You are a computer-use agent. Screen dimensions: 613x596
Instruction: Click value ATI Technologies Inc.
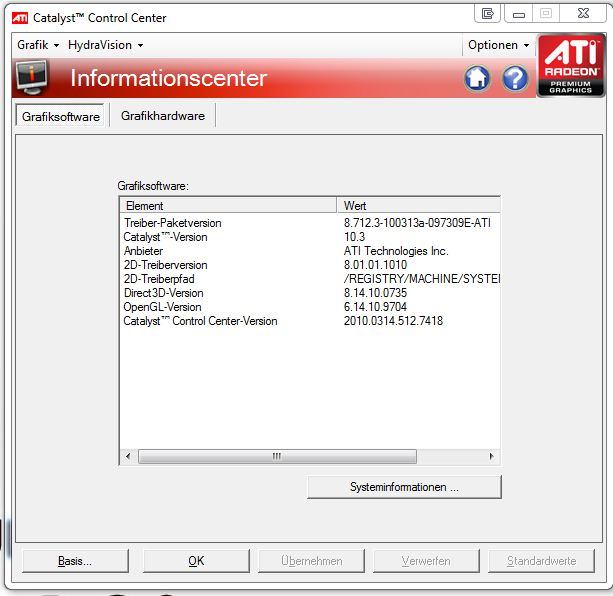(x=396, y=251)
